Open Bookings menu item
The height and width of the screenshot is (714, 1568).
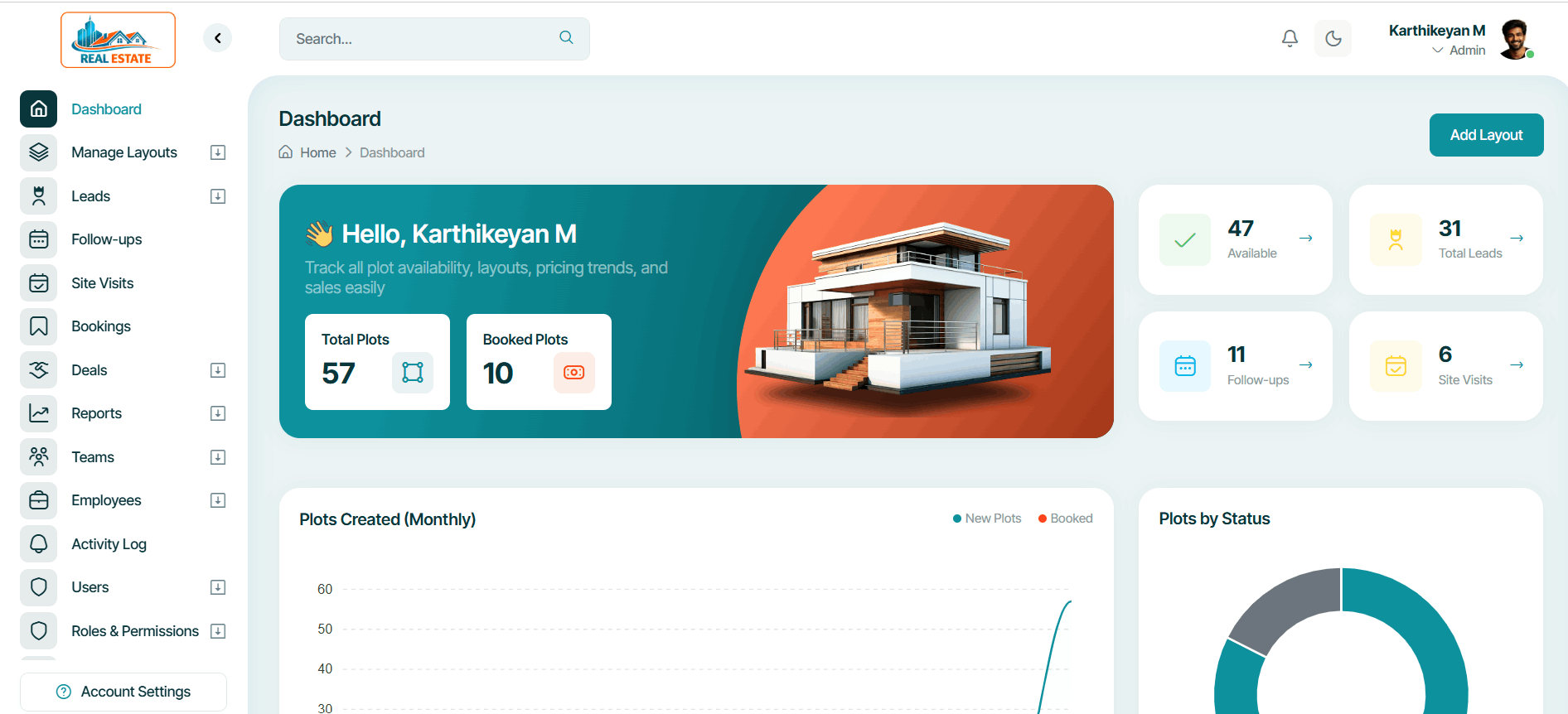coord(101,326)
